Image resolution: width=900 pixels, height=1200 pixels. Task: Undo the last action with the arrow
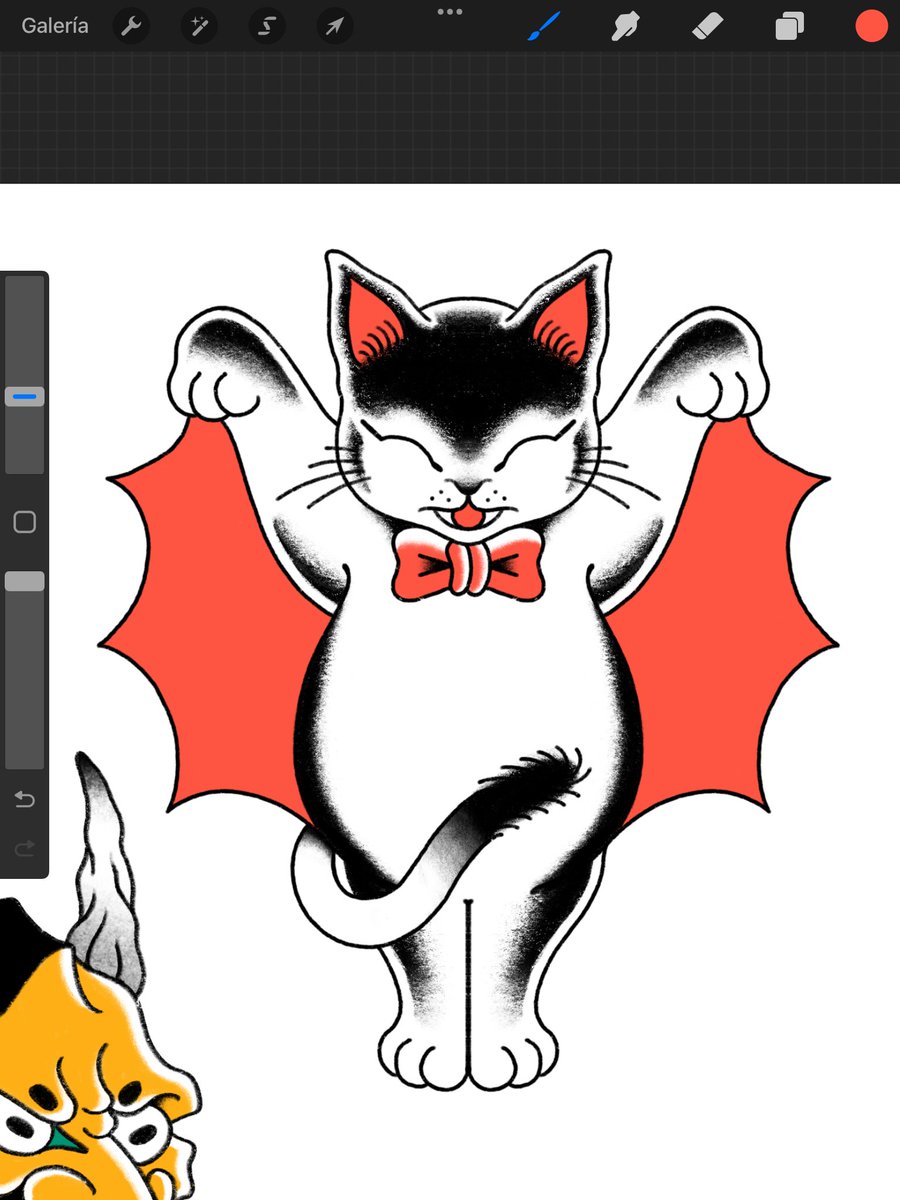(x=24, y=799)
